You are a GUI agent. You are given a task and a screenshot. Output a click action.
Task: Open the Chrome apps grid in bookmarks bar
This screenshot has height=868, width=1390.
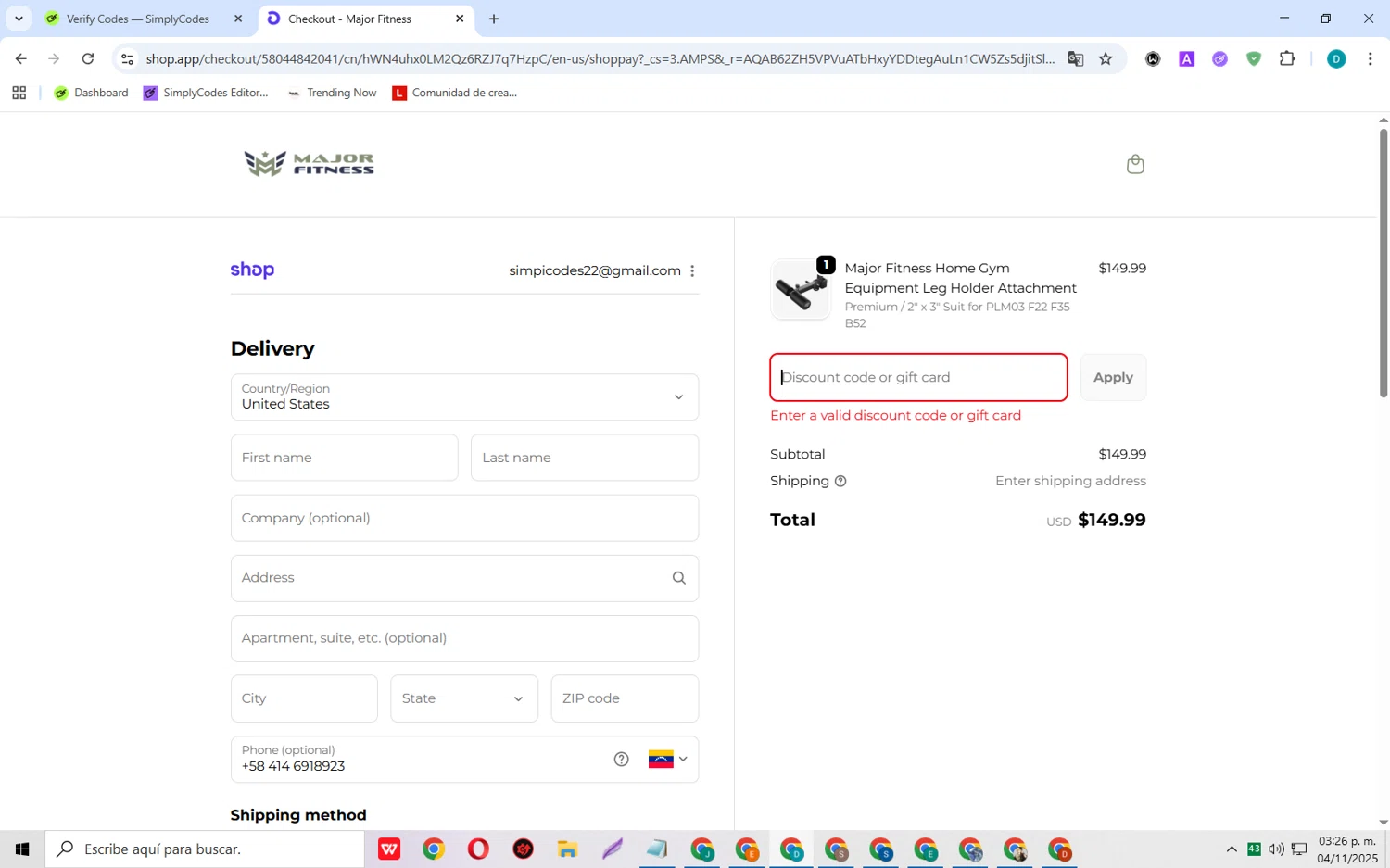point(19,93)
